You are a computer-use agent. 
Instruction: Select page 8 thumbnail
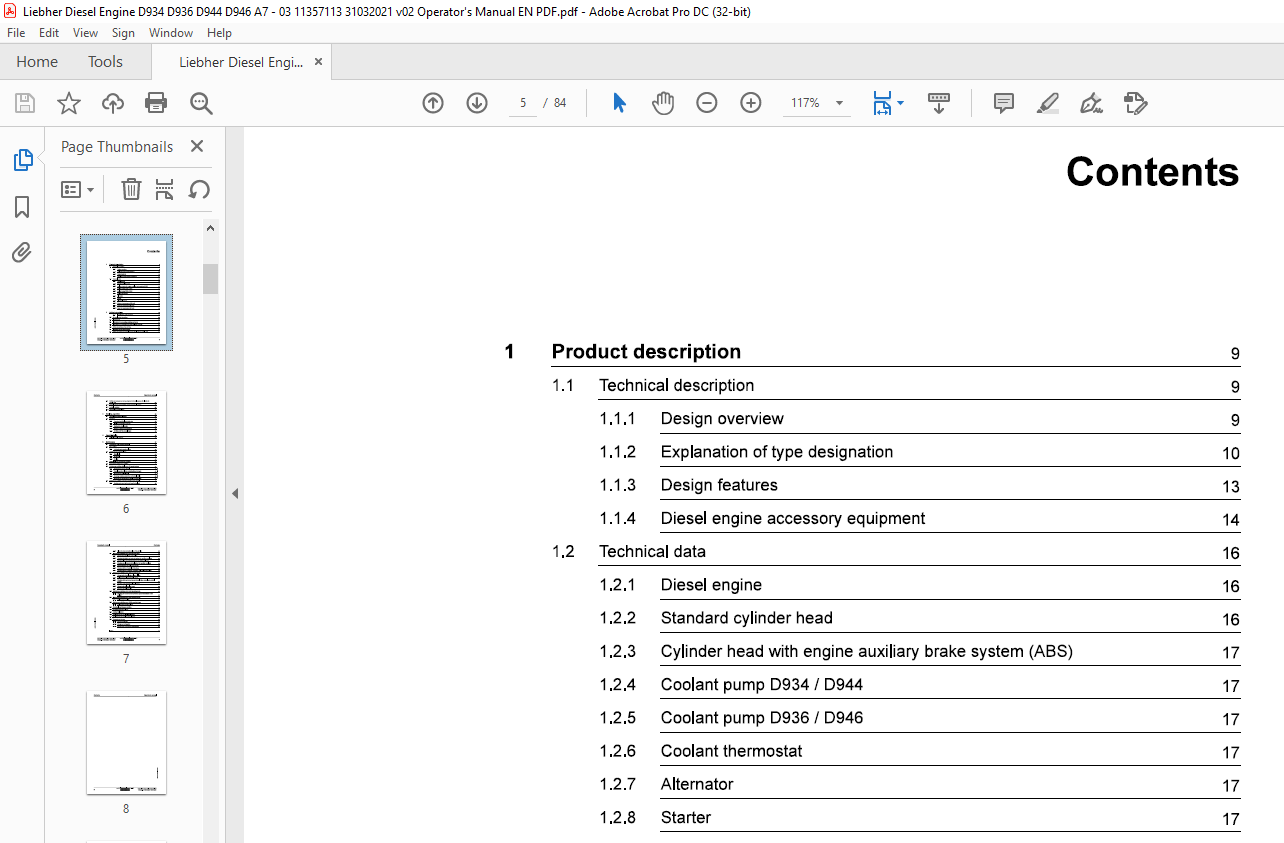(126, 743)
